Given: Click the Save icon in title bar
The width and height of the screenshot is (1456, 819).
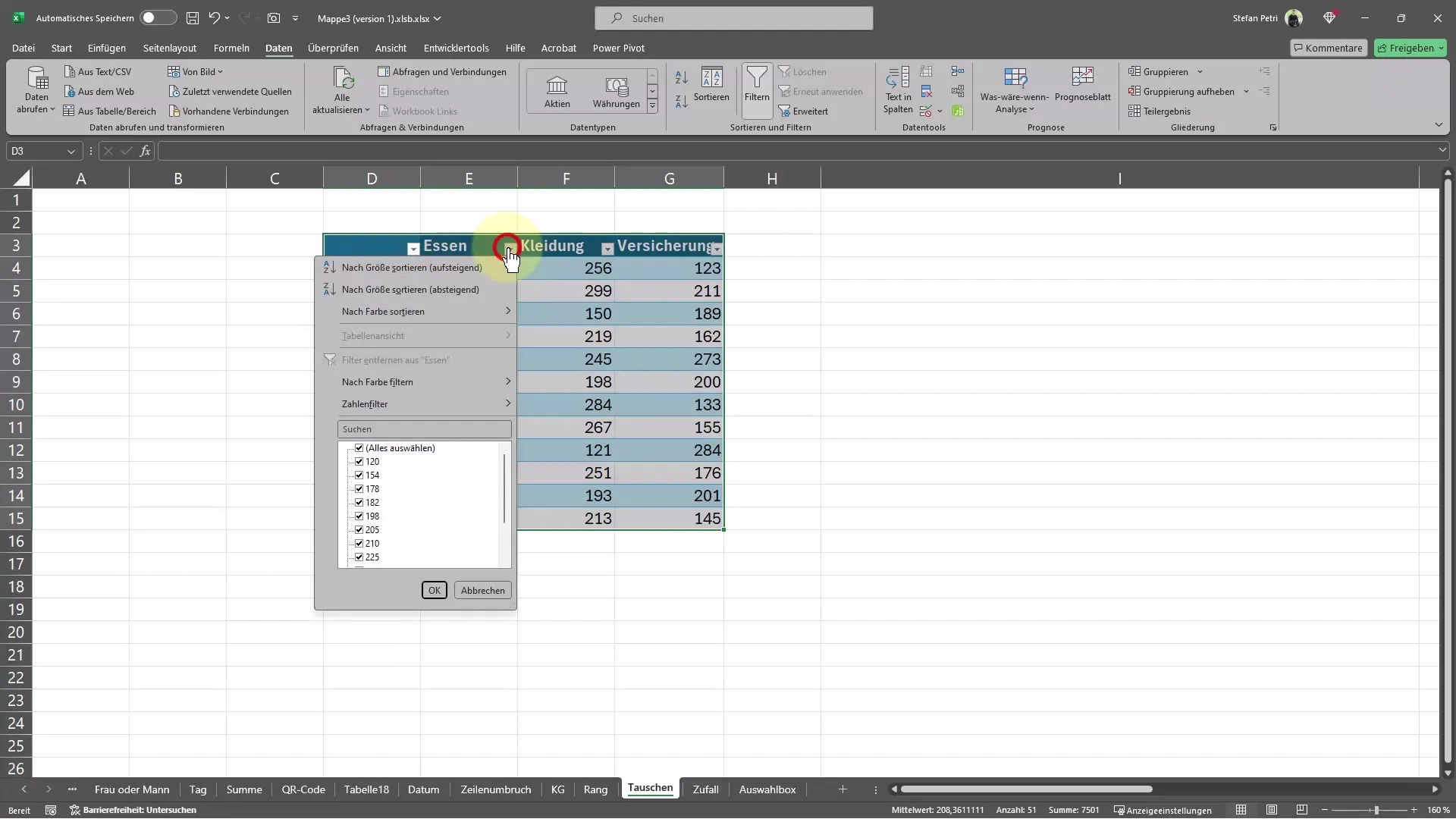Looking at the screenshot, I should 193,17.
